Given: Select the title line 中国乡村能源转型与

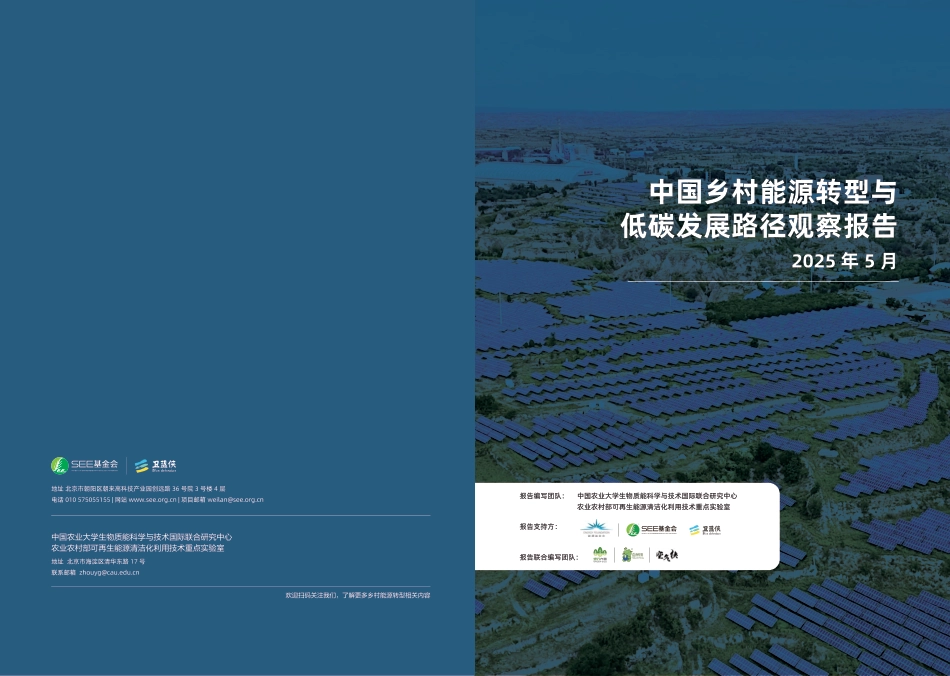Looking at the screenshot, I should 773,192.
